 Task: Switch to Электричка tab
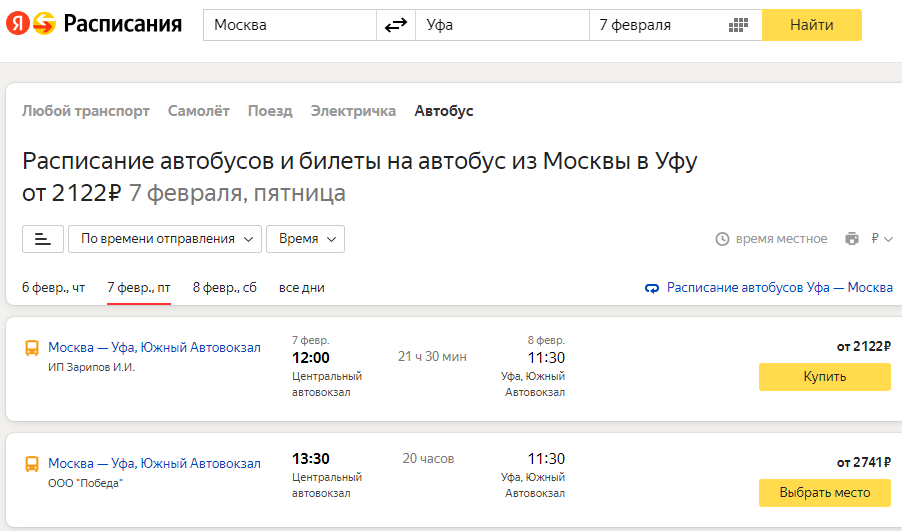tap(353, 111)
